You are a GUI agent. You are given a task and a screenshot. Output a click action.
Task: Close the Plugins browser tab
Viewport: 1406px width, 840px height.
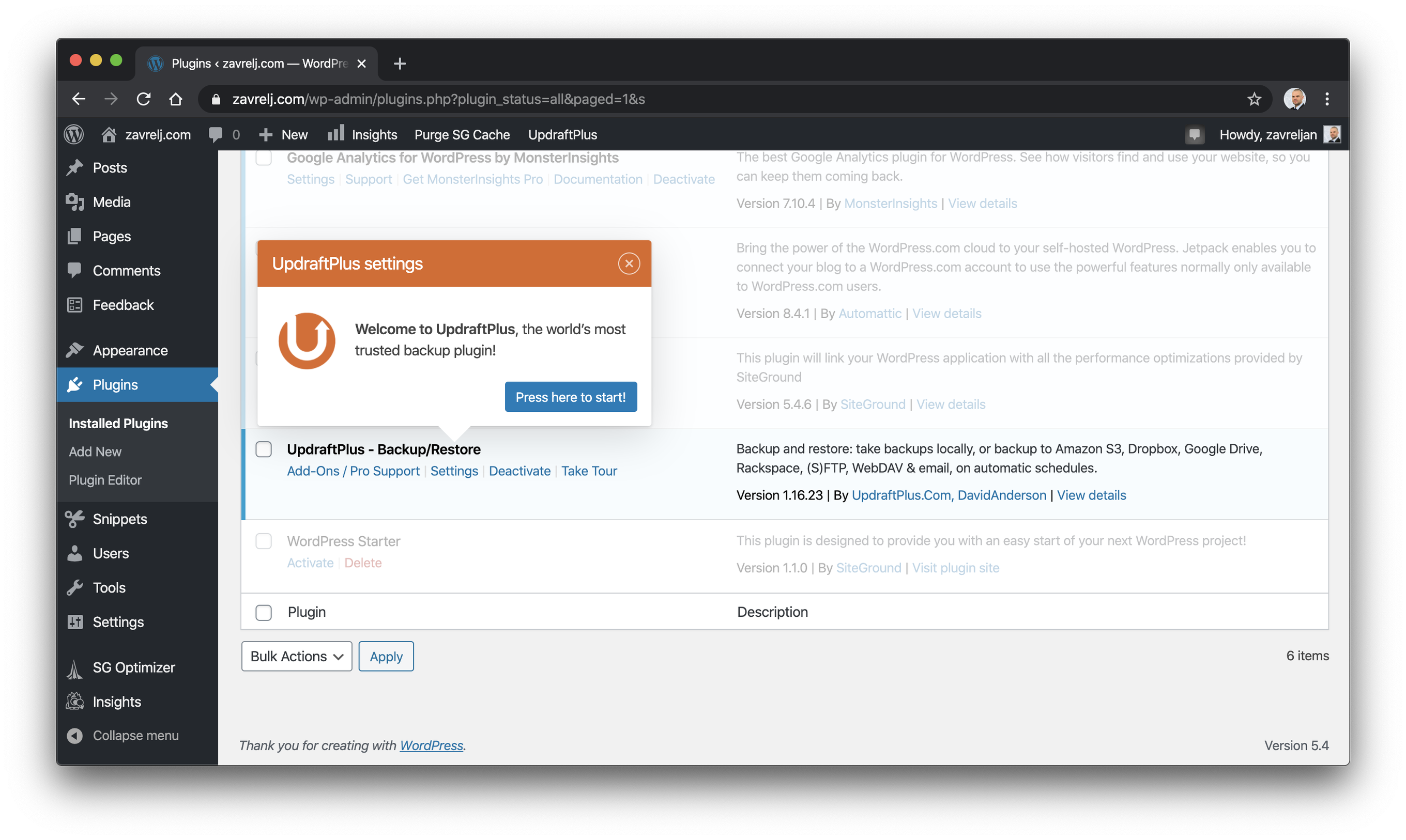coord(361,64)
